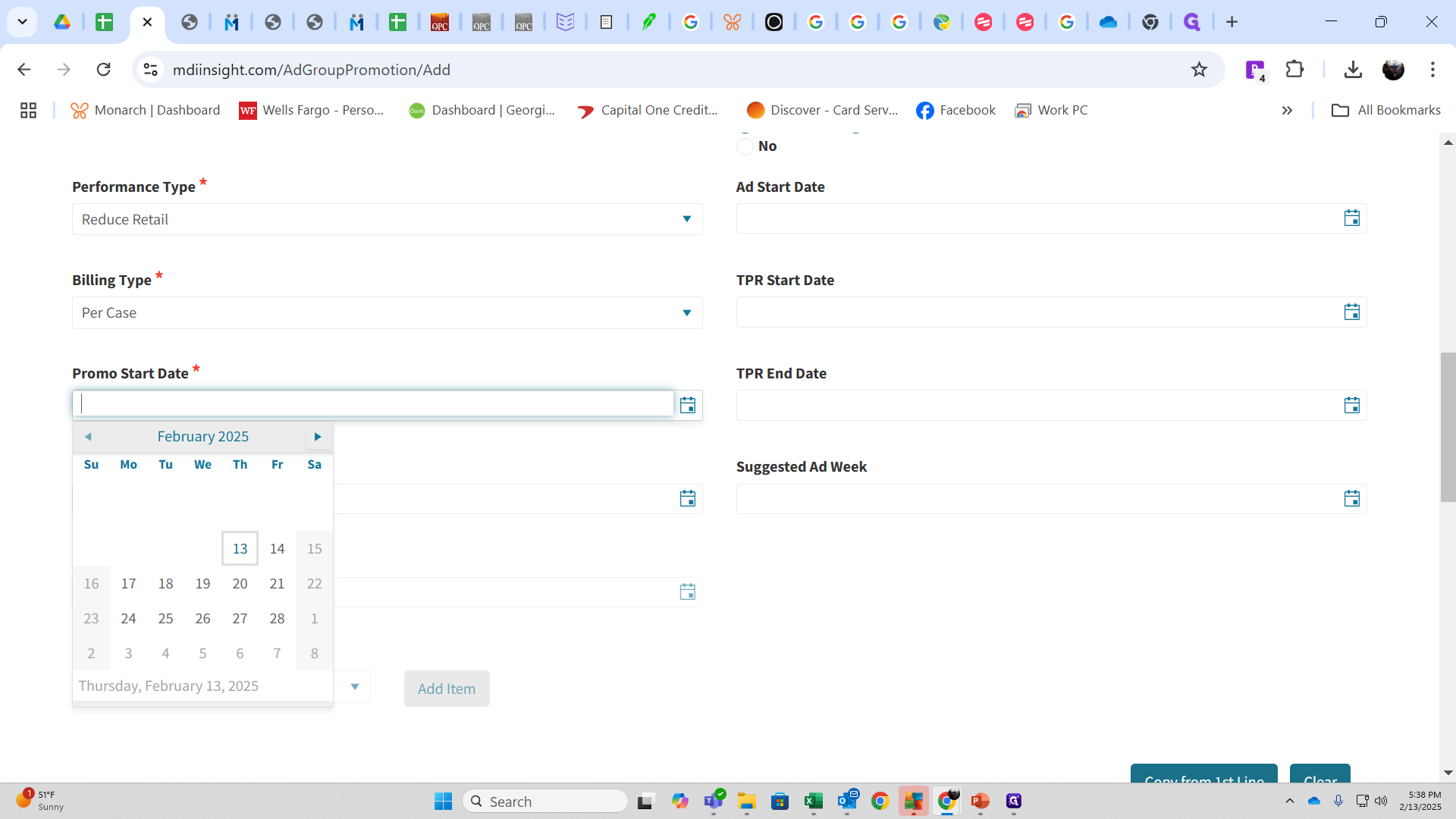Show hidden system tray icons

tap(1289, 801)
